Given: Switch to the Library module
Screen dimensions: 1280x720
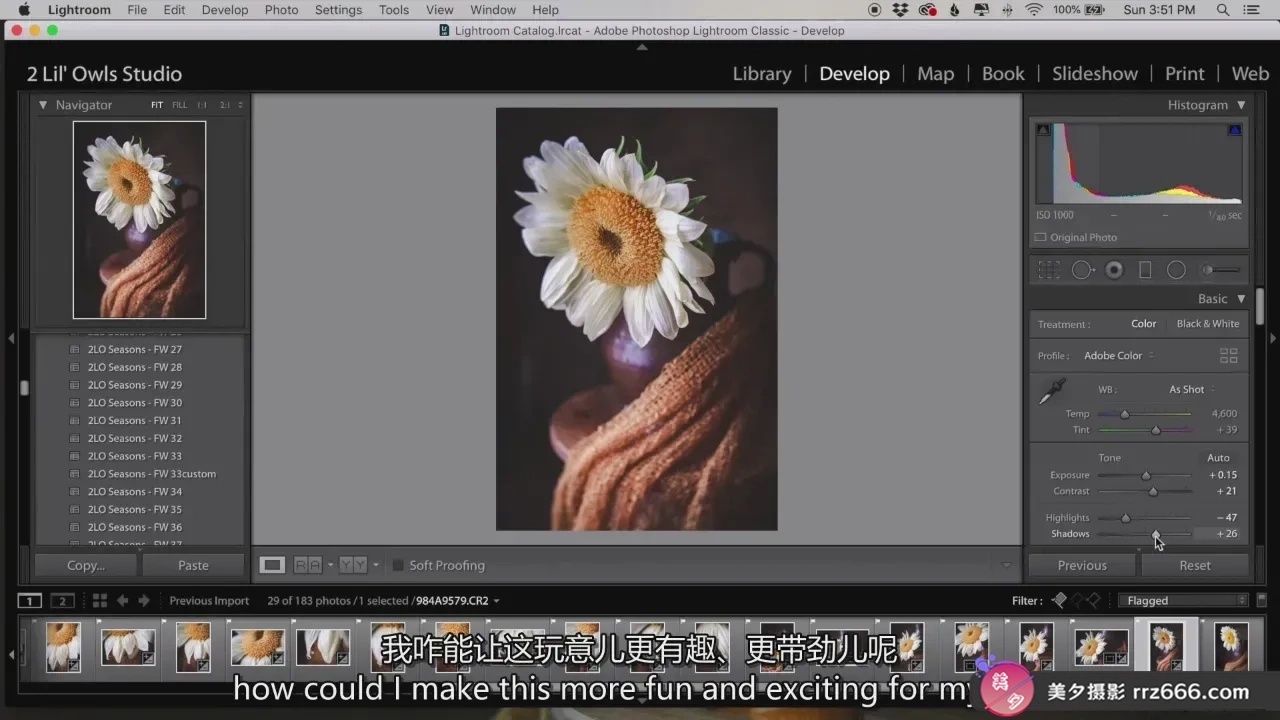Looking at the screenshot, I should (762, 74).
